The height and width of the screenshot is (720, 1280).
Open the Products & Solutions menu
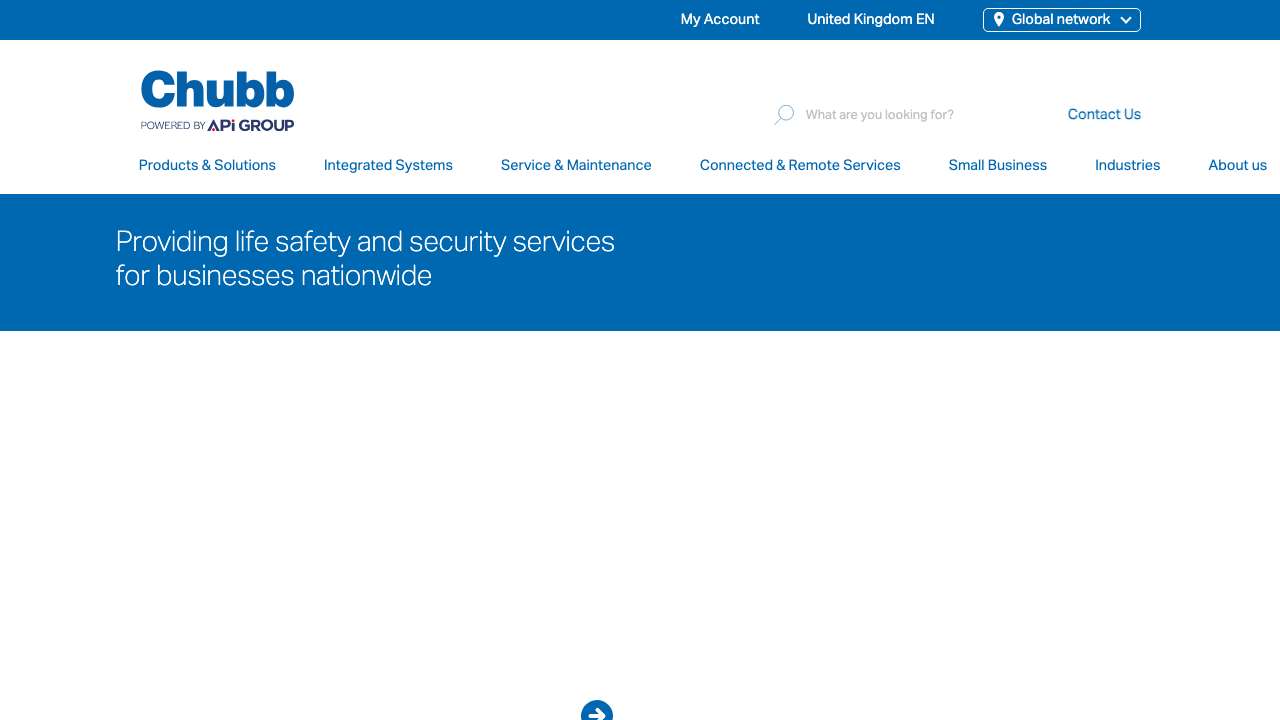click(x=207, y=166)
